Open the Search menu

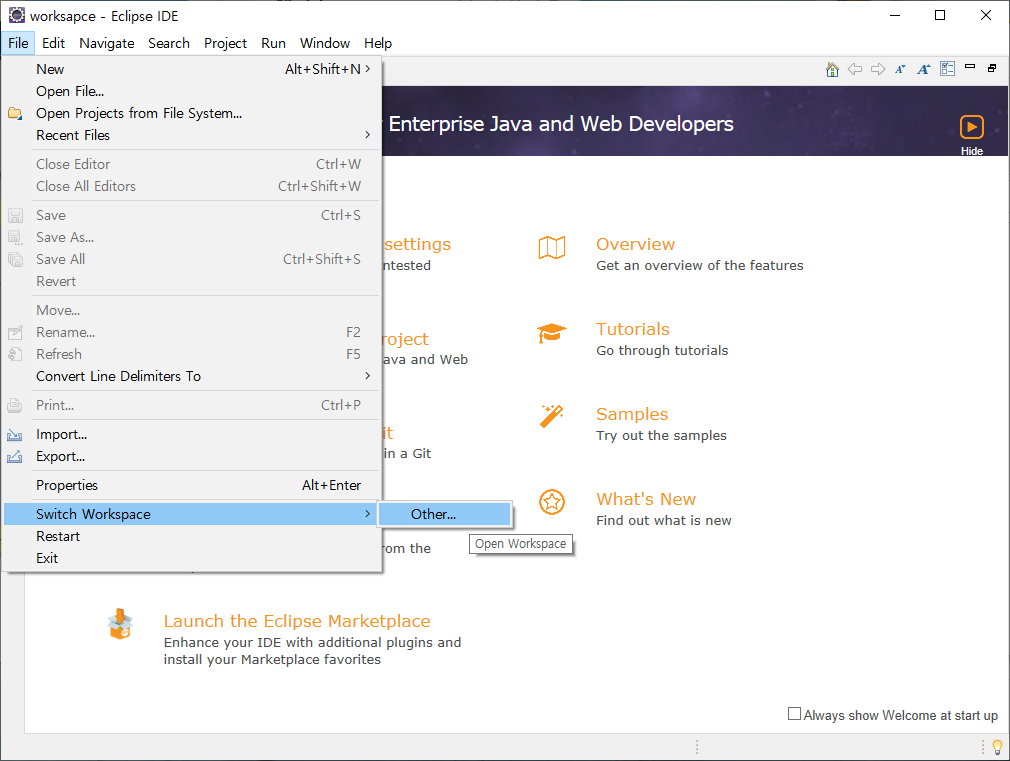click(x=169, y=43)
